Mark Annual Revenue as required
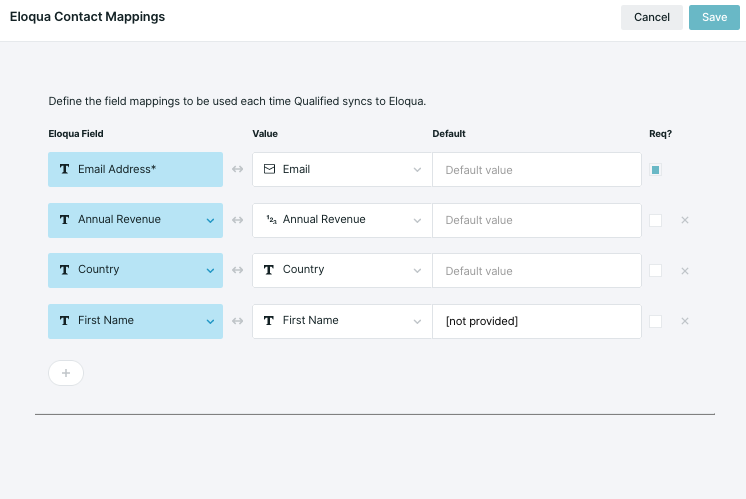 click(x=655, y=220)
